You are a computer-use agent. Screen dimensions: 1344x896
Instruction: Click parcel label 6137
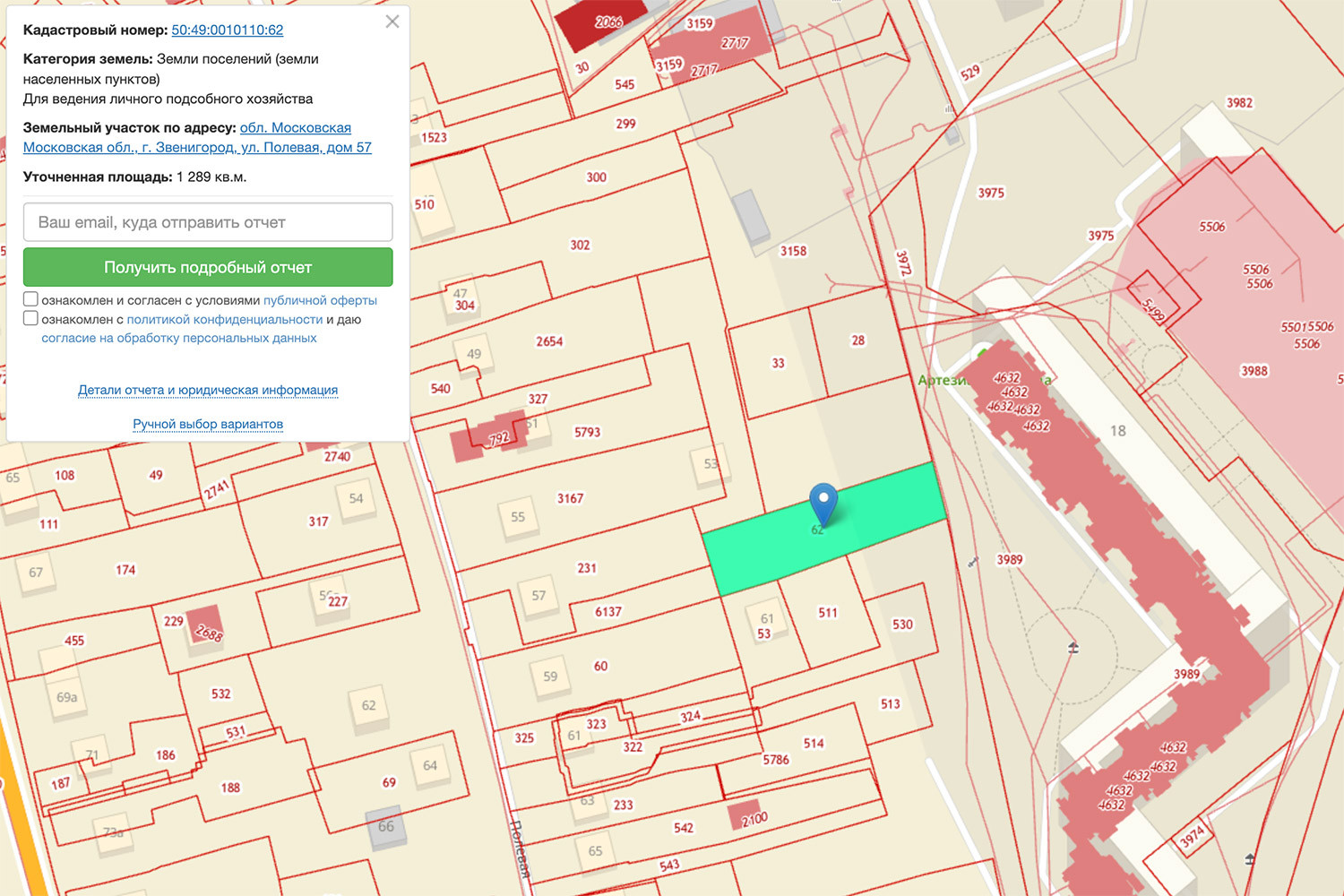click(x=607, y=612)
